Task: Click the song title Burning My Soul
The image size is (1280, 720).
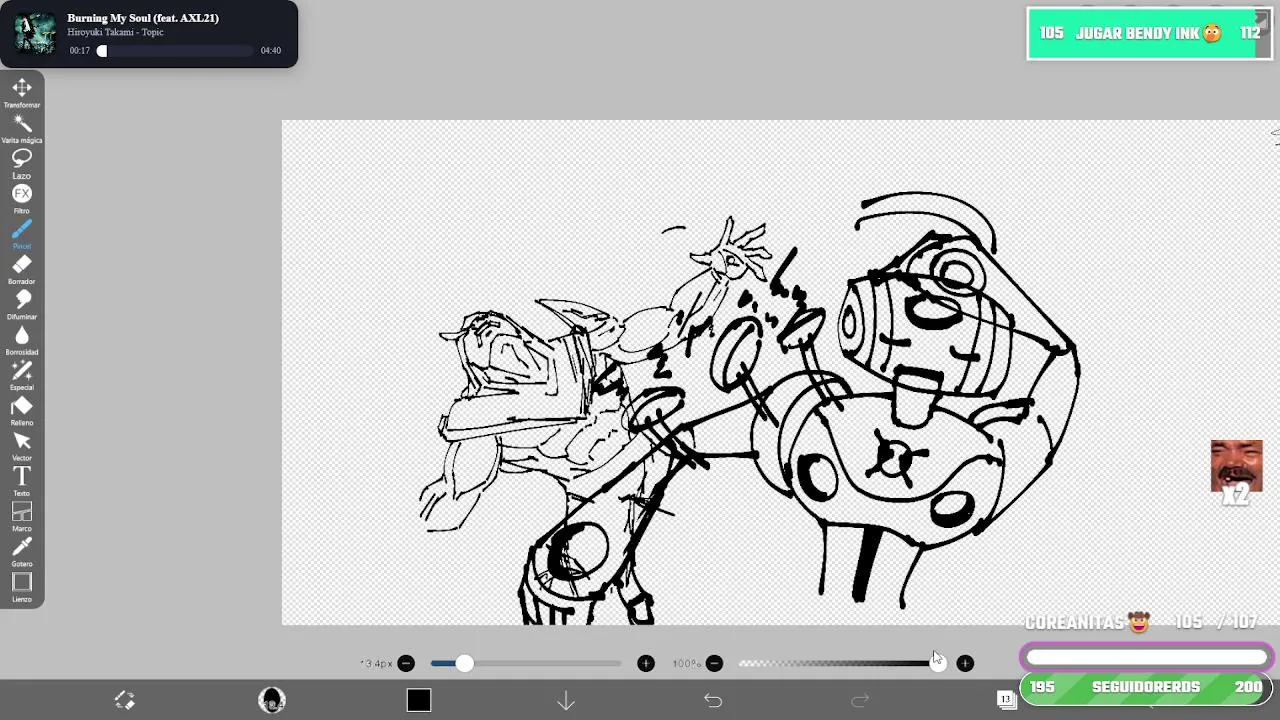Action: tap(143, 18)
